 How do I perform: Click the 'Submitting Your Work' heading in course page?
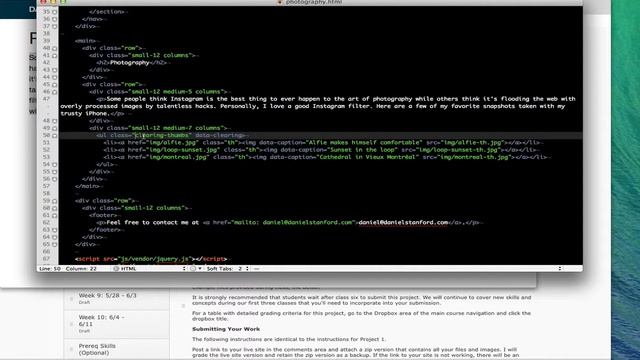click(x=226, y=329)
